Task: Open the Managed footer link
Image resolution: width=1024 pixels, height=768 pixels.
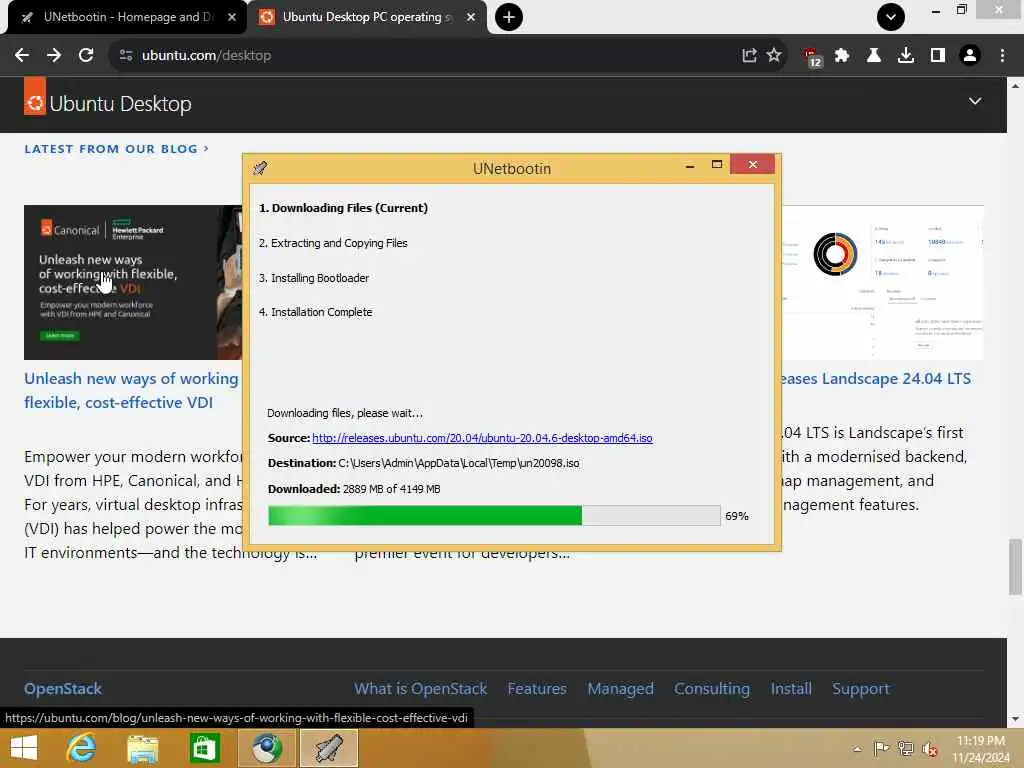Action: 620,688
